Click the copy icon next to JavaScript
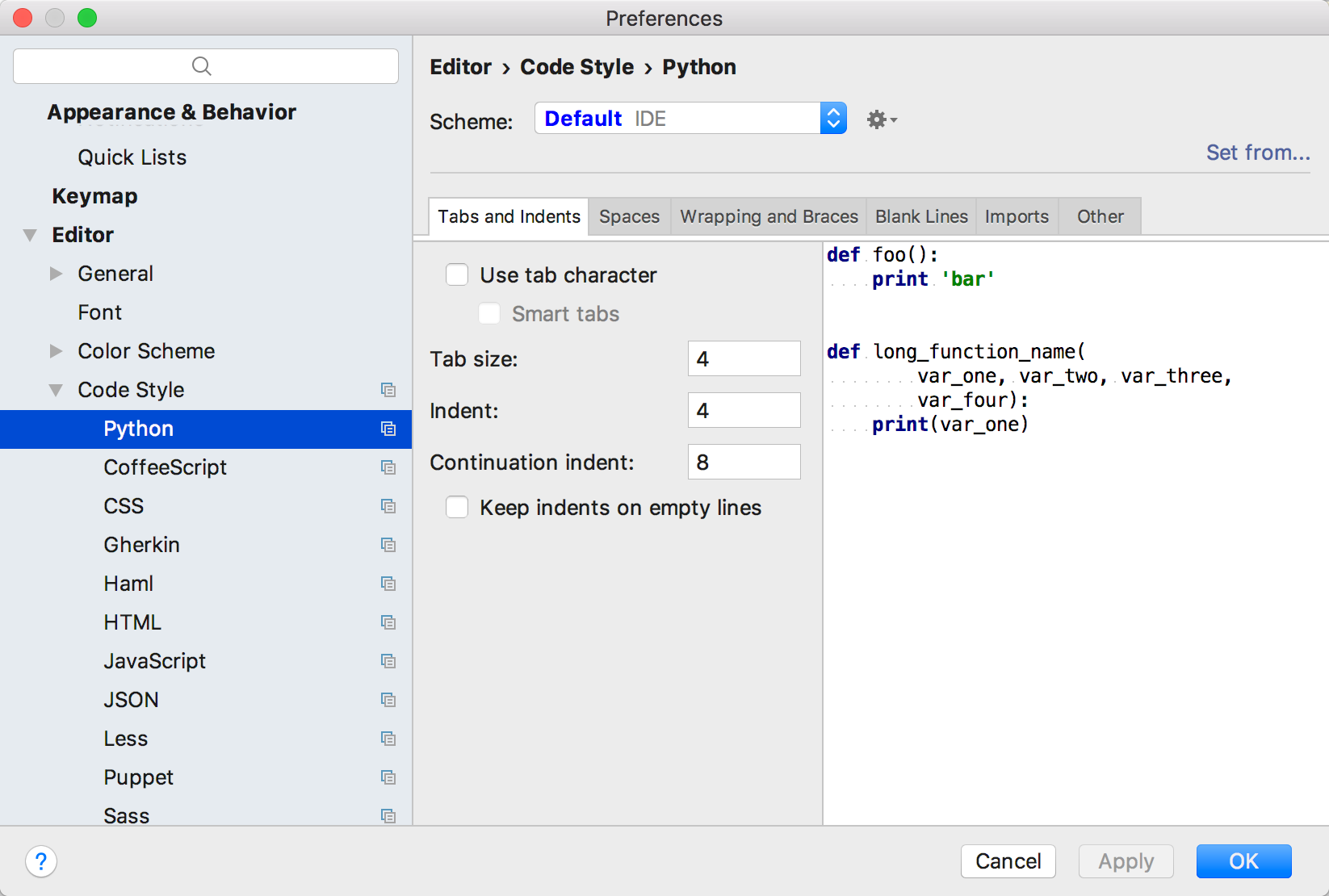Viewport: 1329px width, 896px height. 388,661
